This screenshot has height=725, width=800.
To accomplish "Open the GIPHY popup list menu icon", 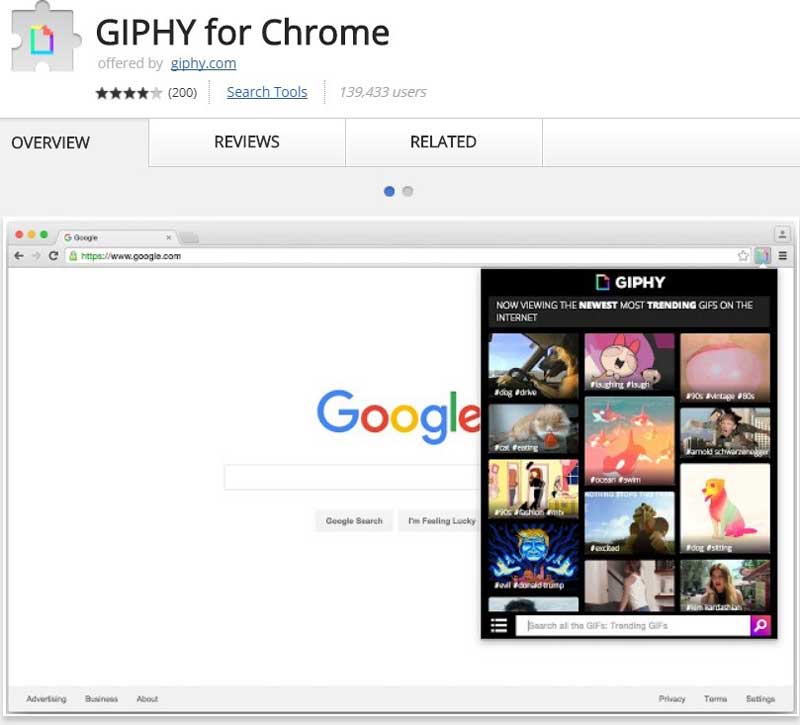I will [499, 626].
